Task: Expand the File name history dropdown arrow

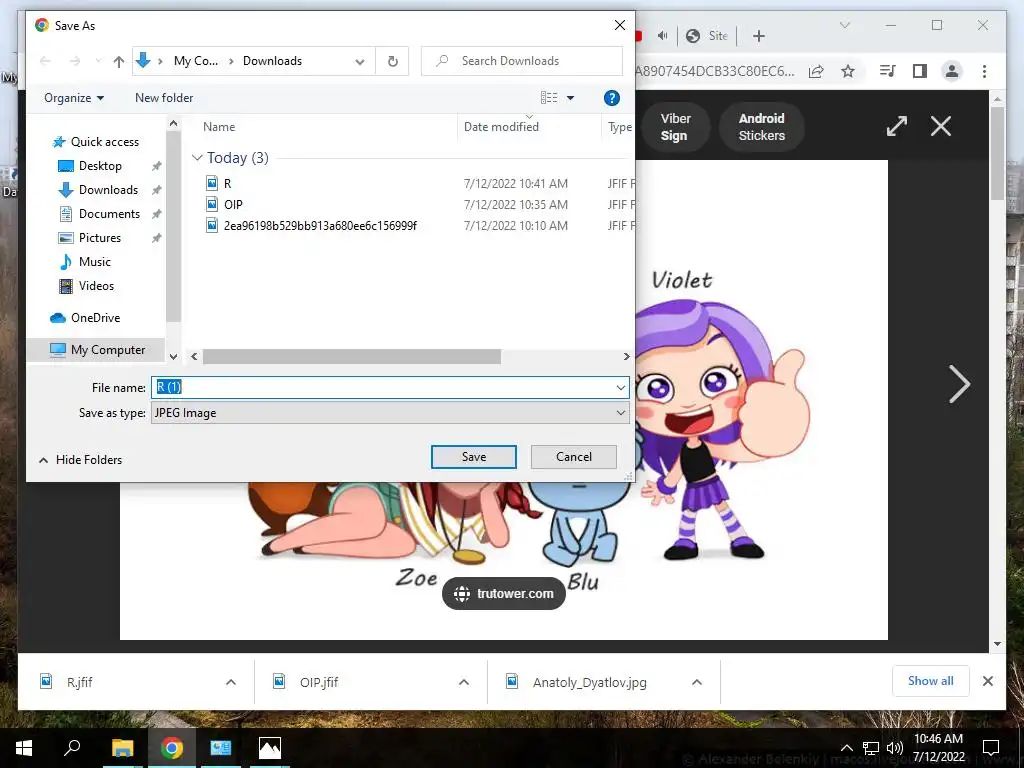Action: [x=620, y=387]
